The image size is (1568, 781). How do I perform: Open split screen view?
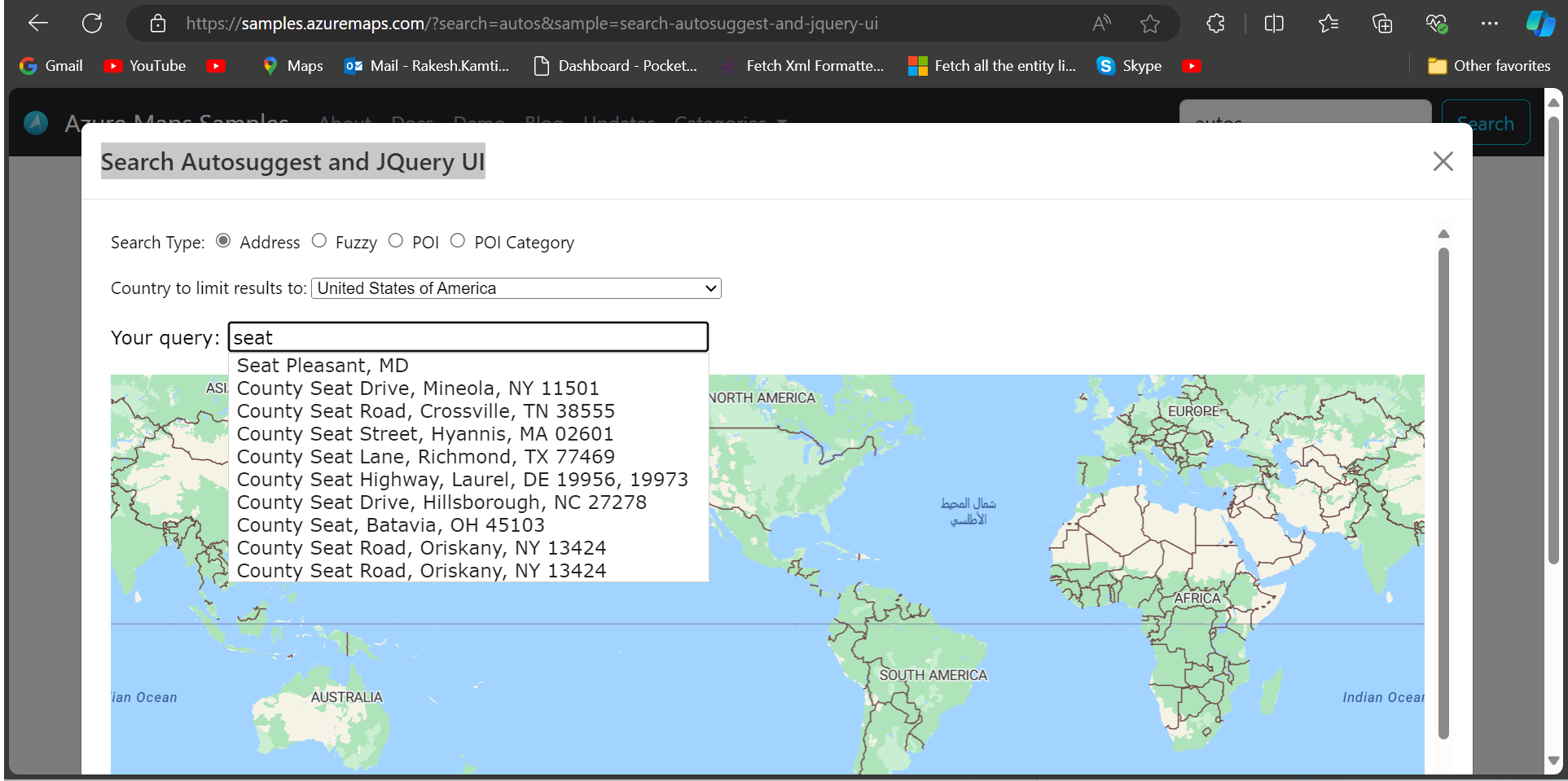point(1274,24)
